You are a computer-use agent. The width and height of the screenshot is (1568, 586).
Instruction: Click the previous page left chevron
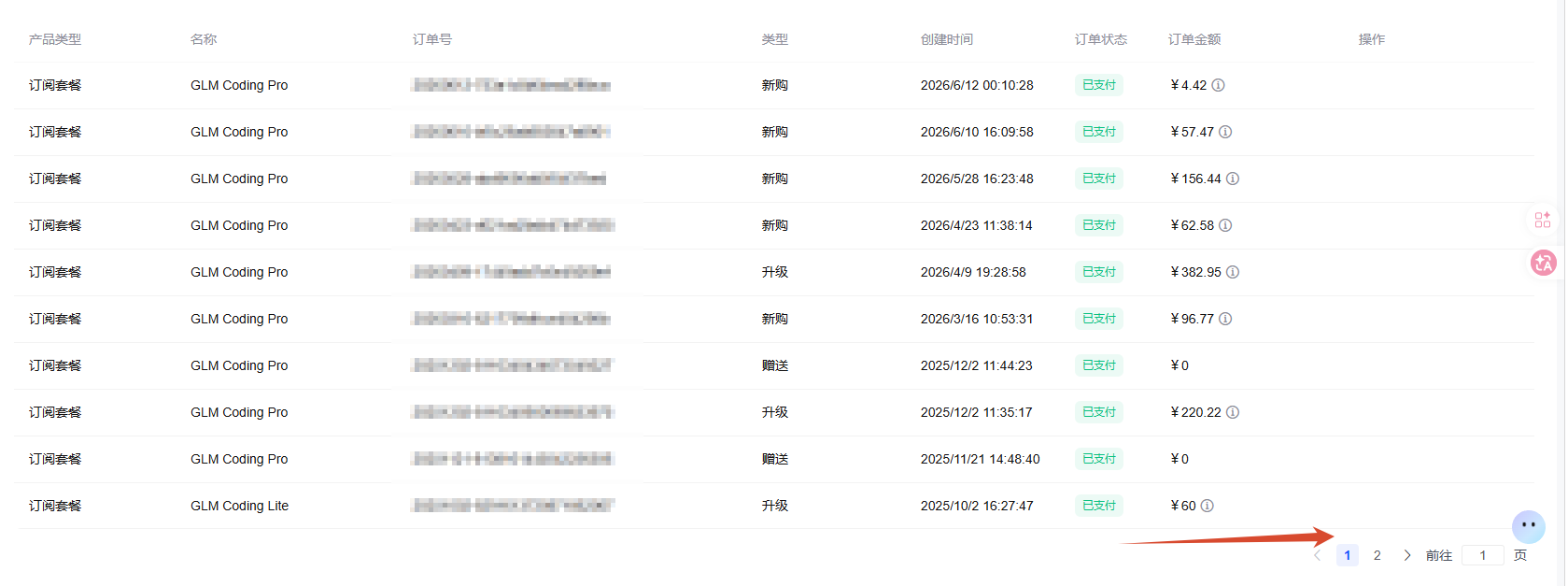coord(1318,555)
